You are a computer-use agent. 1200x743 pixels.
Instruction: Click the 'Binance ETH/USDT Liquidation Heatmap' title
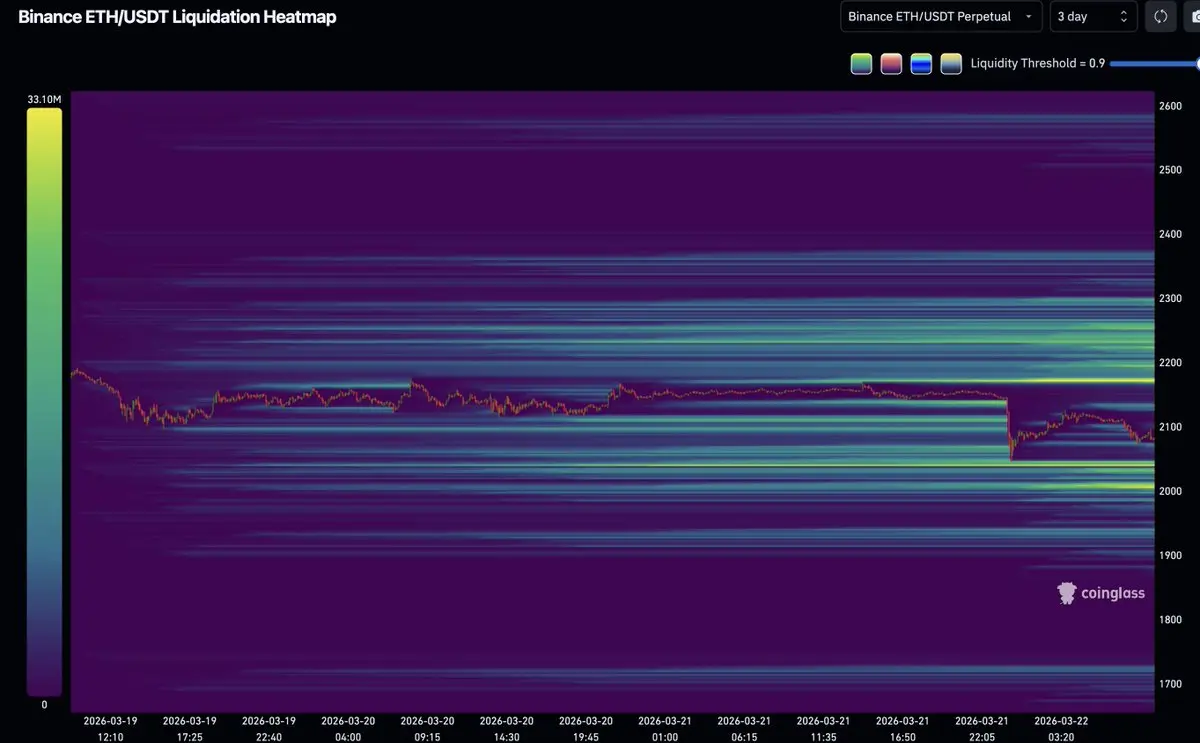click(177, 17)
